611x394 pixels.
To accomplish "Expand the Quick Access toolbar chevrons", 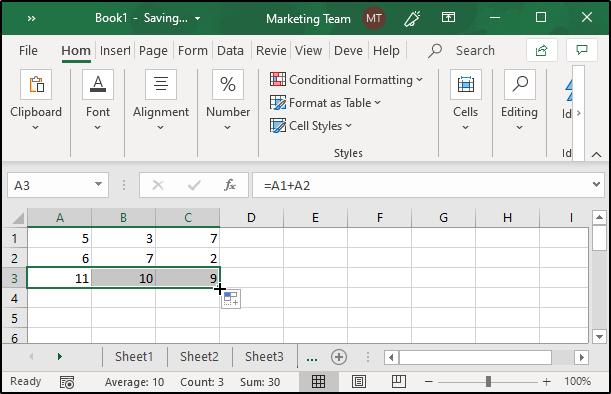I will tap(32, 18).
